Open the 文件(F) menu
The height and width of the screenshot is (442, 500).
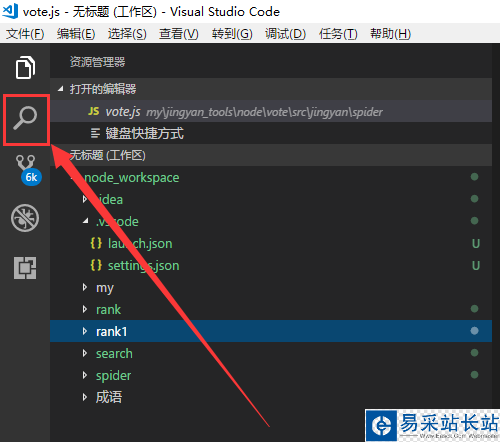pyautogui.click(x=25, y=34)
